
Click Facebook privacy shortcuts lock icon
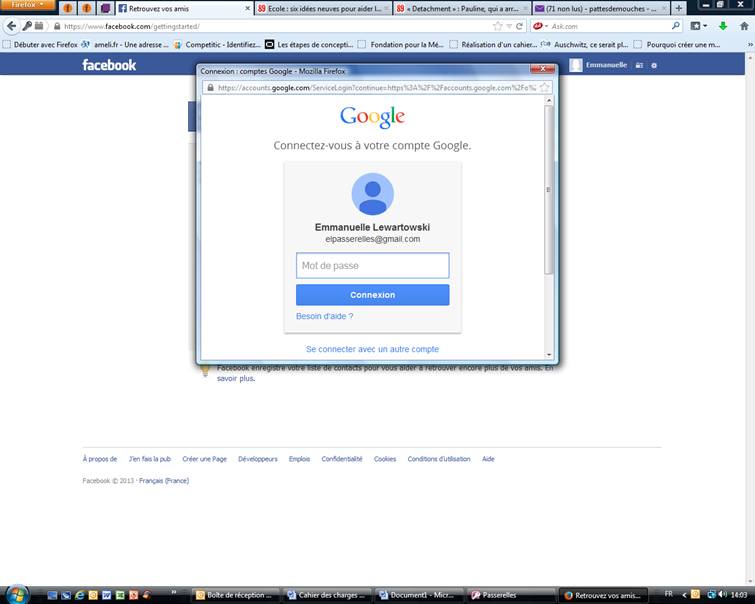[x=639, y=65]
